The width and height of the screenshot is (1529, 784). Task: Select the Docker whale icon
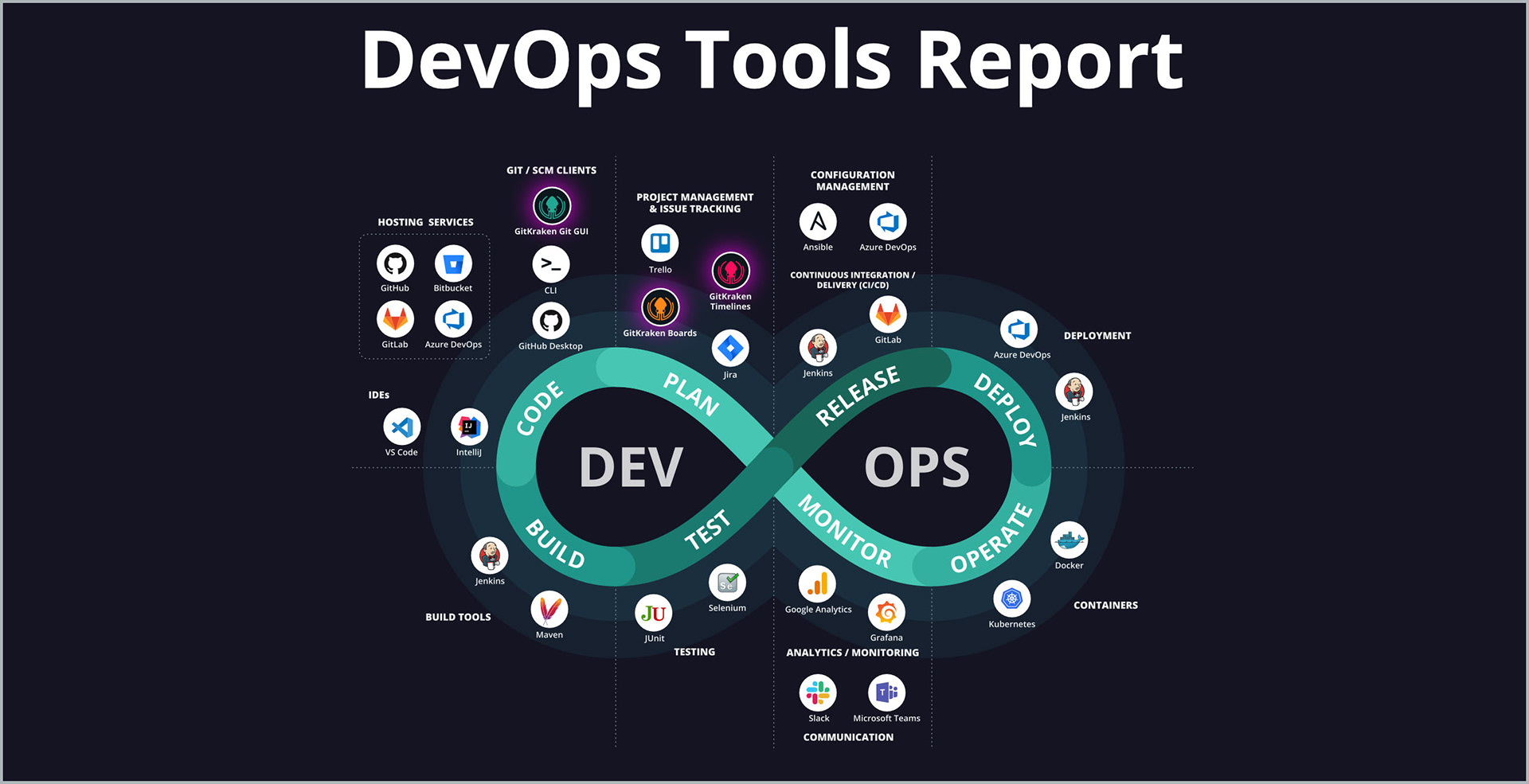tap(1069, 540)
